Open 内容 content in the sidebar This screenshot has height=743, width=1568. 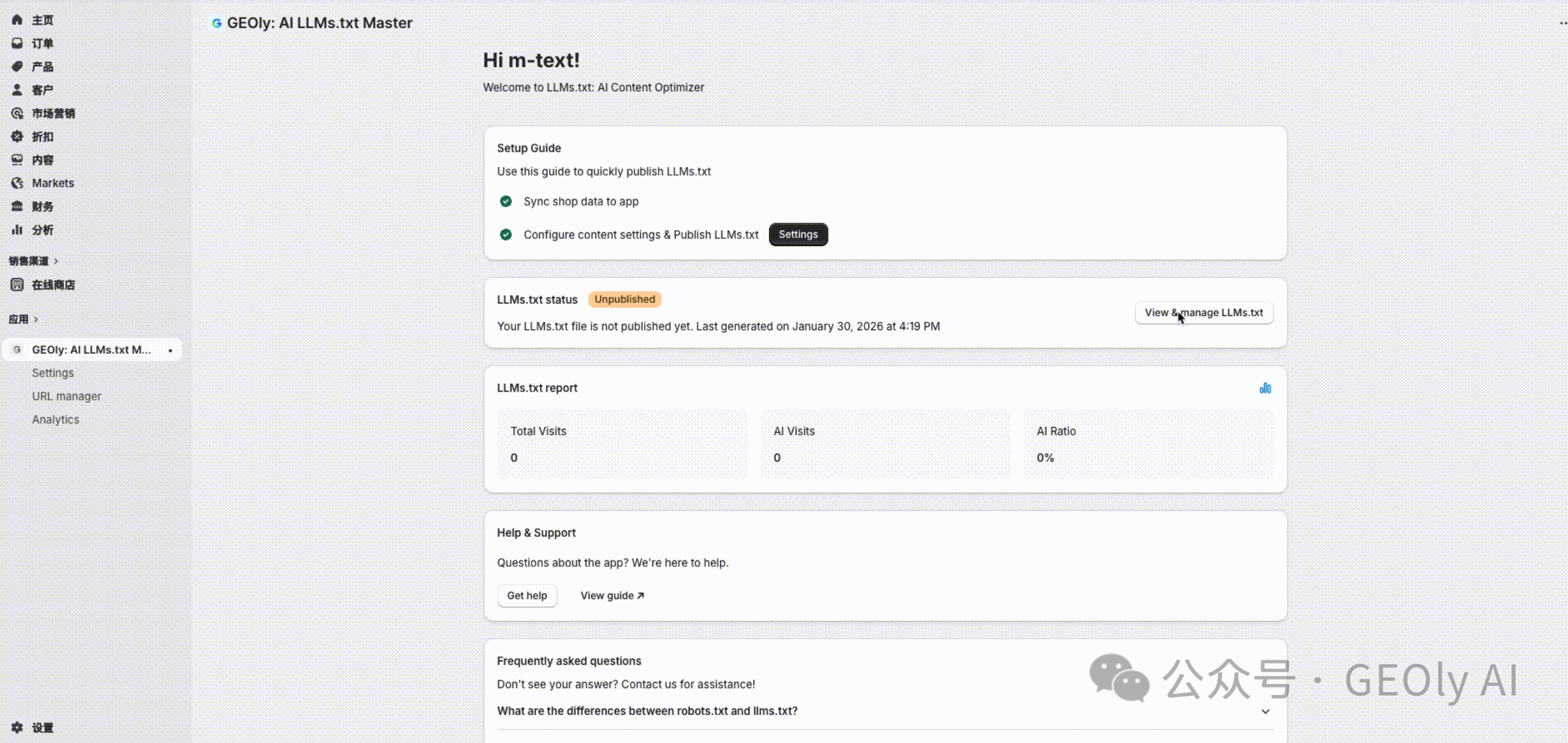[x=42, y=160]
